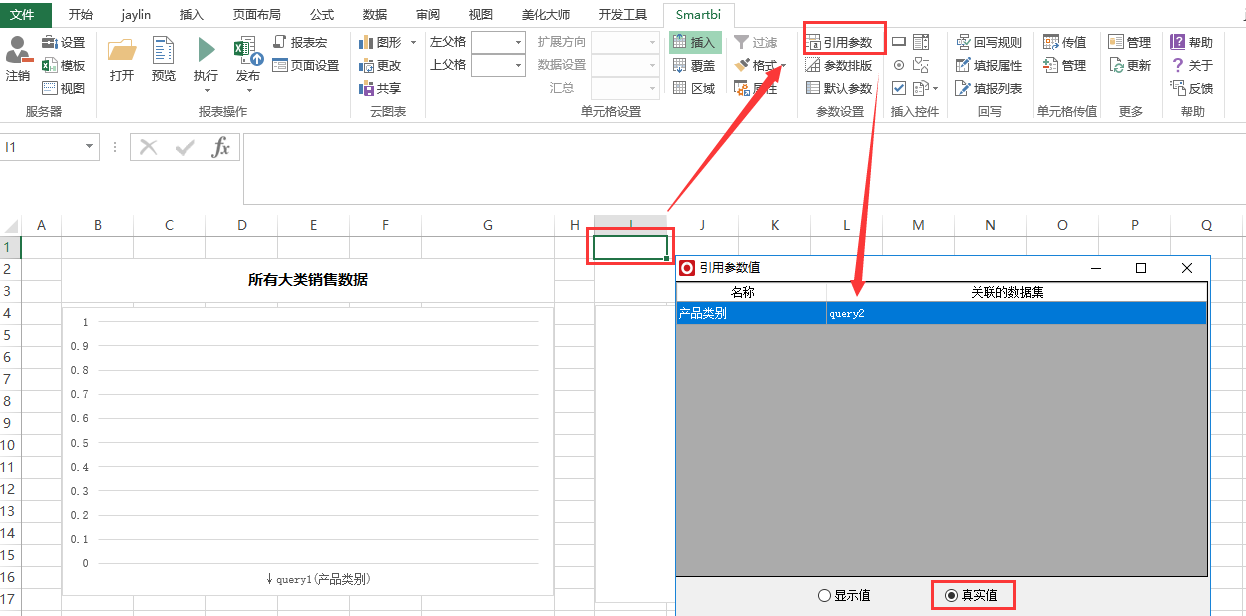
Task: Switch to the 开始 Home tab
Action: pyautogui.click(x=81, y=15)
